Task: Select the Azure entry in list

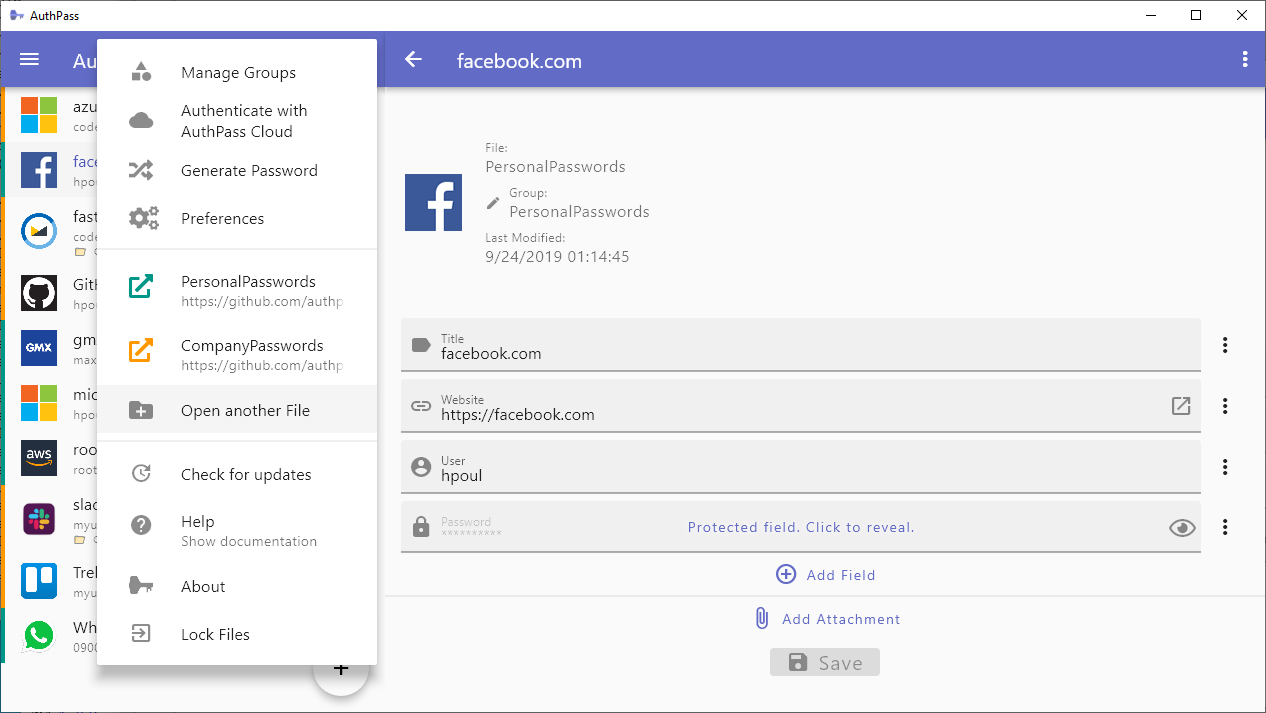Action: coord(50,115)
